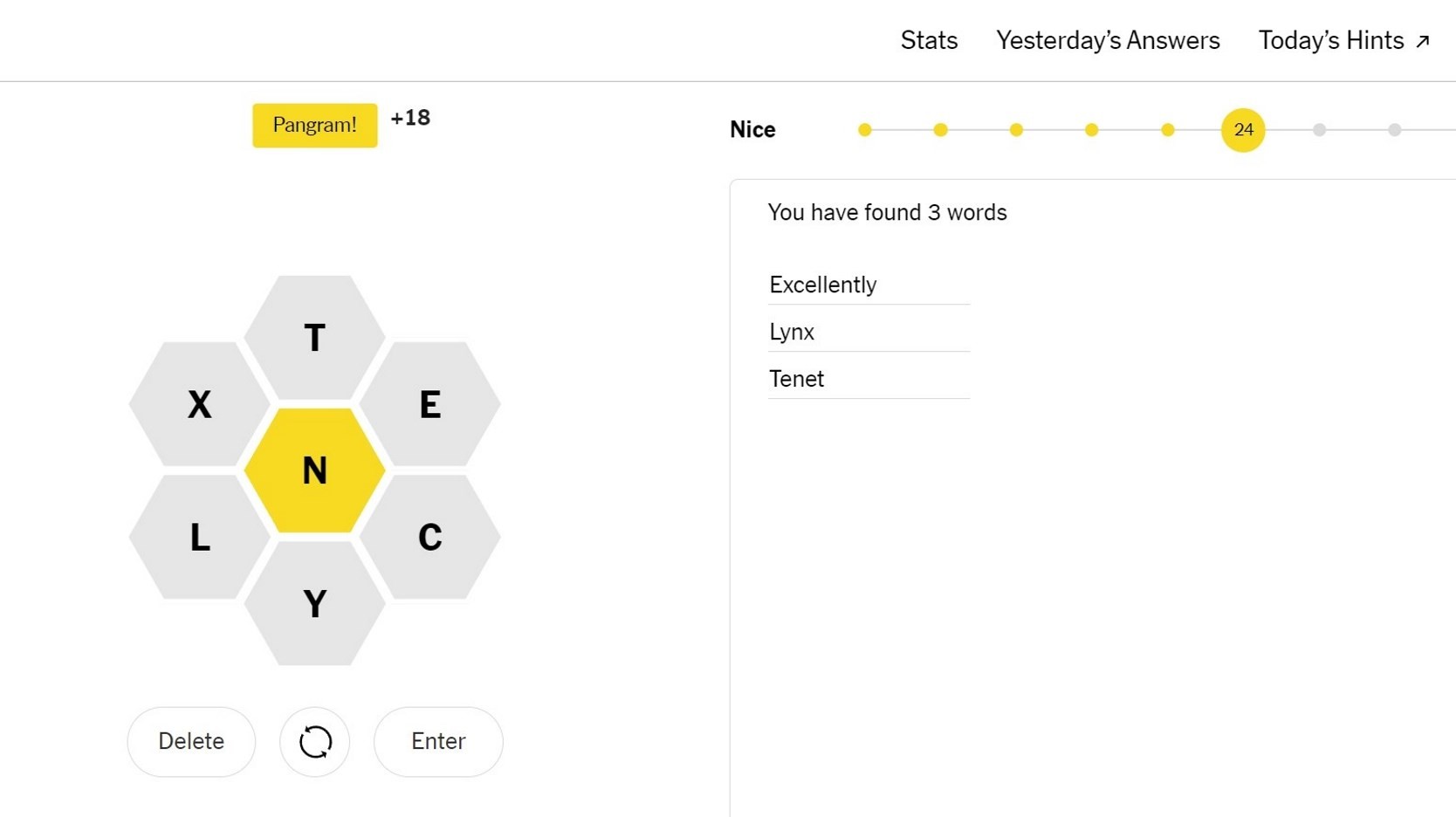Click the letter T hexagon

coord(313,339)
